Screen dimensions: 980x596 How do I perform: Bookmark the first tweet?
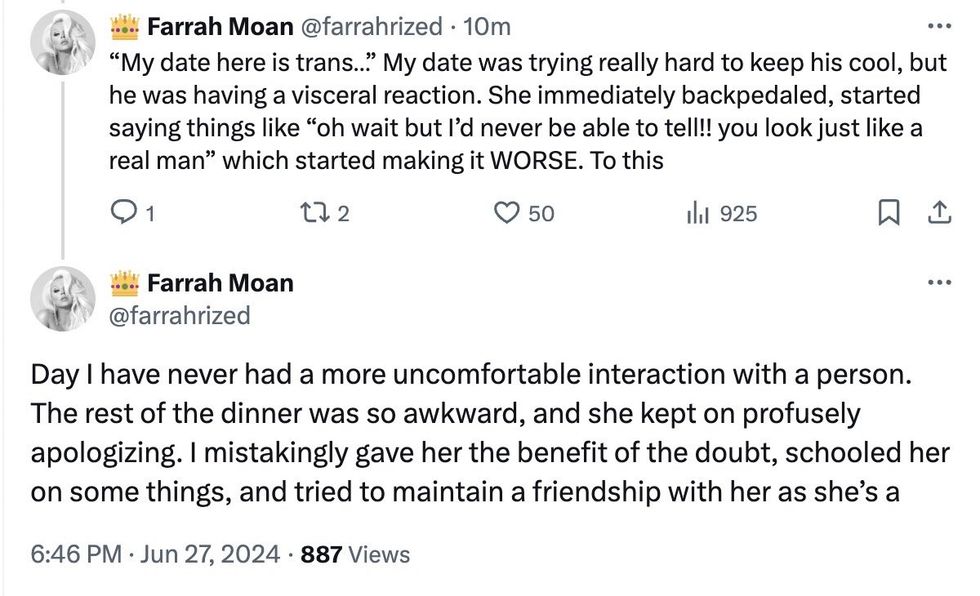point(890,212)
